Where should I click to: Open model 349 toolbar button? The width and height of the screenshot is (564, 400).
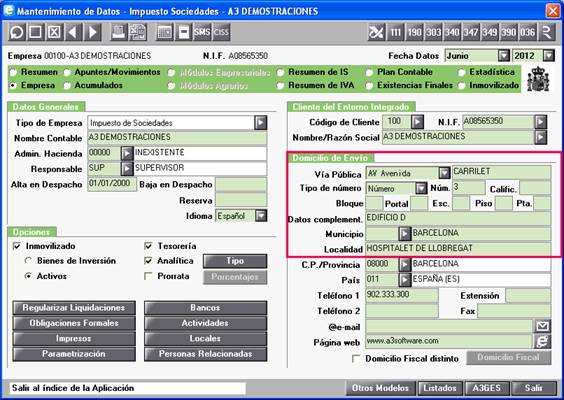(x=490, y=32)
